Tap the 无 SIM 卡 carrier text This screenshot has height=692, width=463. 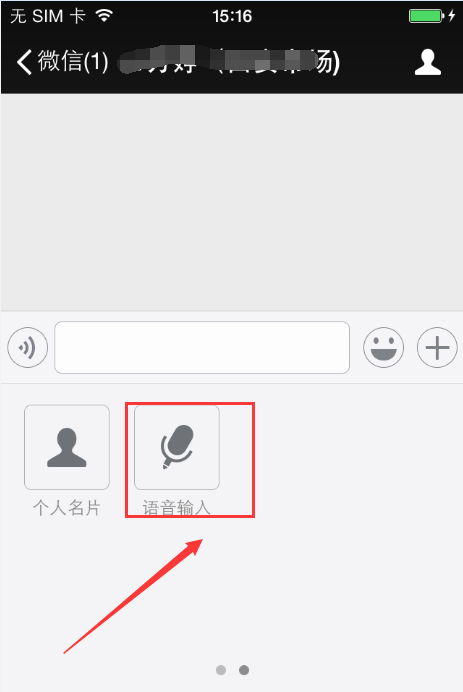(x=48, y=16)
